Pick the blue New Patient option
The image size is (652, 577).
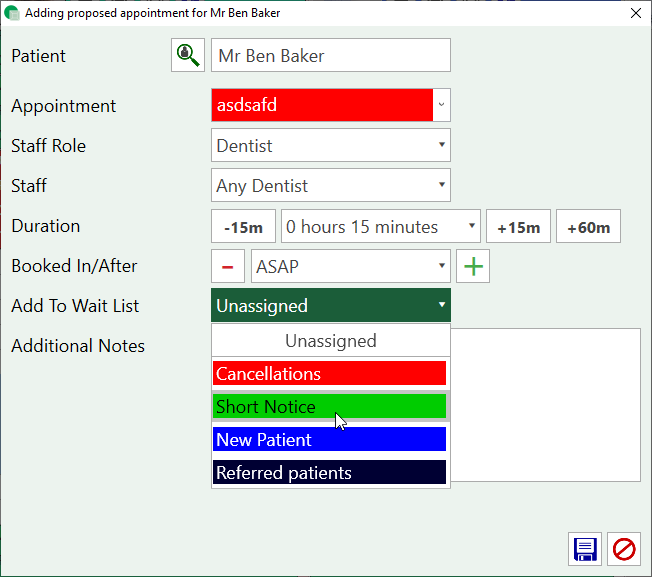click(x=329, y=440)
